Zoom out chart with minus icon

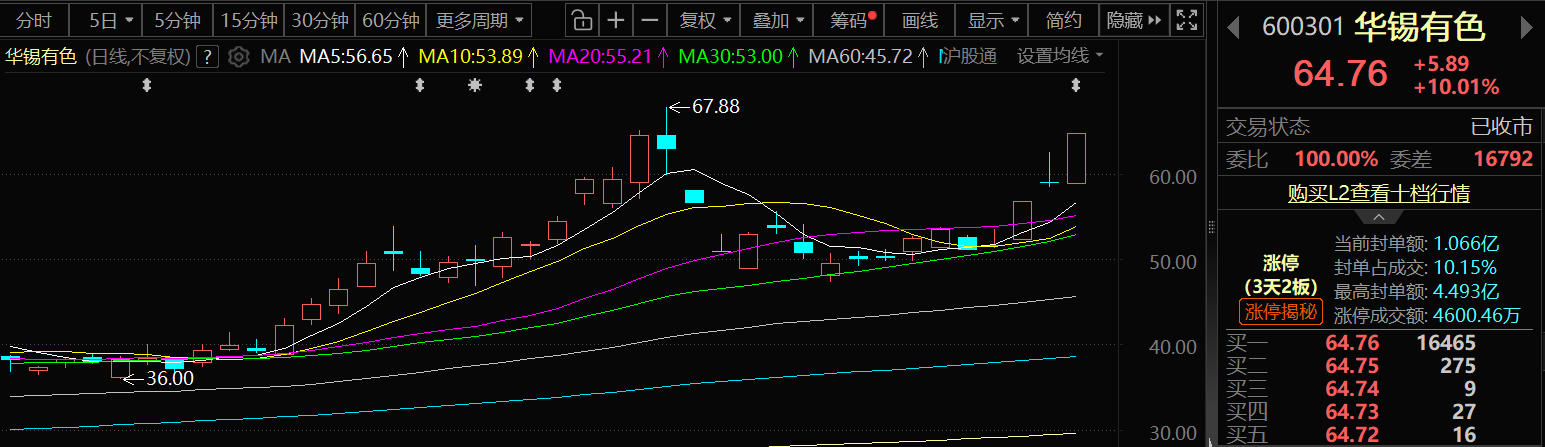click(650, 19)
